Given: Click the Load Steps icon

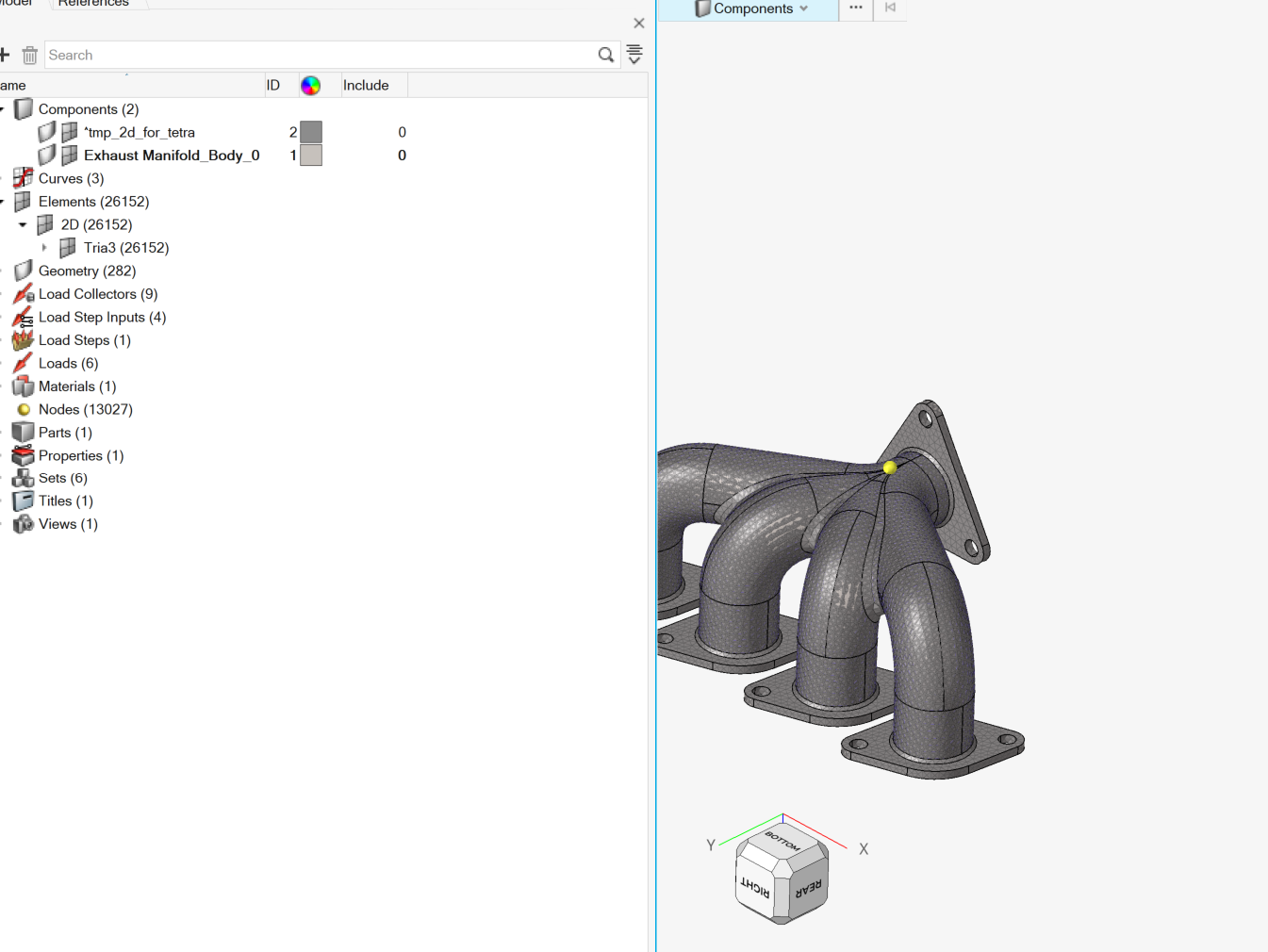Looking at the screenshot, I should pos(24,340).
